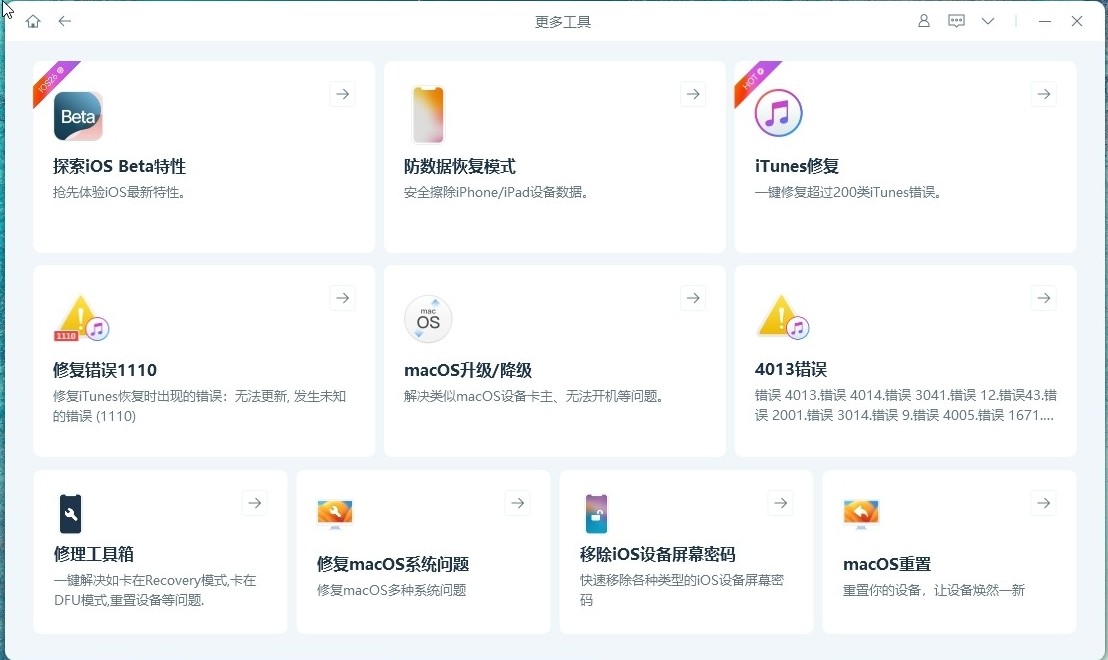Click description 一键修复超过200类iTunes错误。
1108x660 pixels.
tap(849, 192)
